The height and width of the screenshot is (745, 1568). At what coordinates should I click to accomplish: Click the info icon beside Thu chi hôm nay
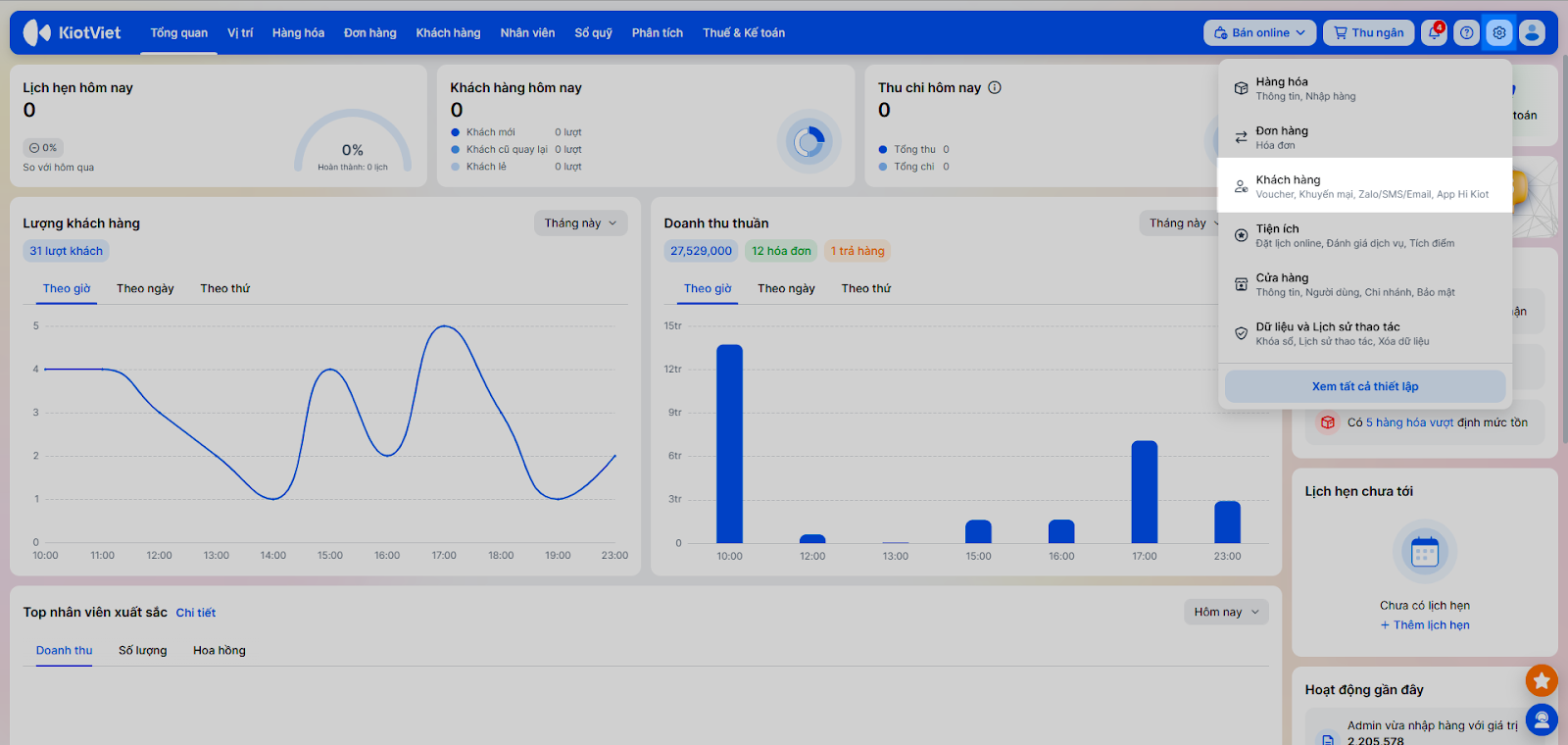995,87
